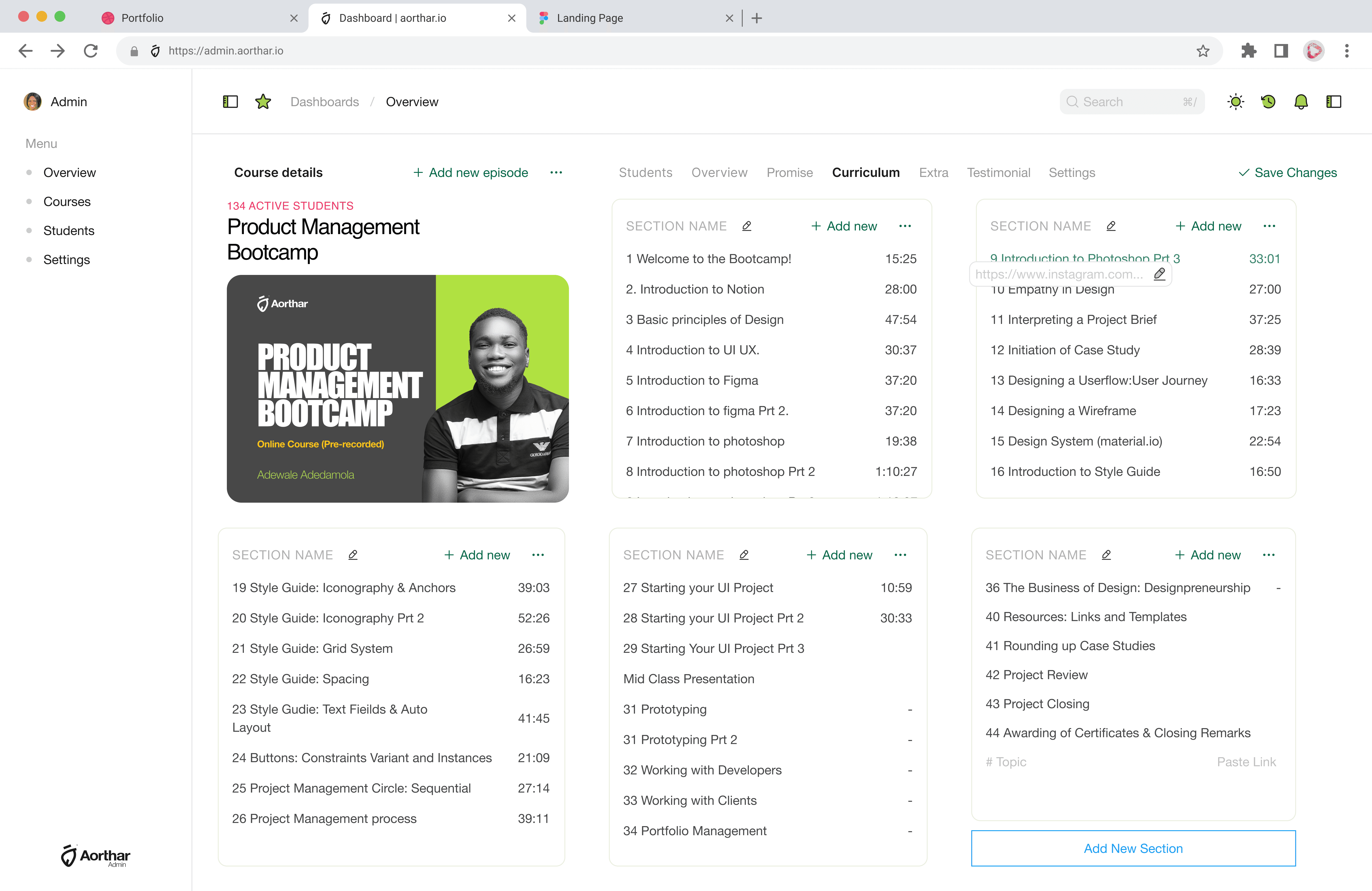The width and height of the screenshot is (1372, 891).
Task: Bookmark this page with the star icon
Action: pos(1203,51)
